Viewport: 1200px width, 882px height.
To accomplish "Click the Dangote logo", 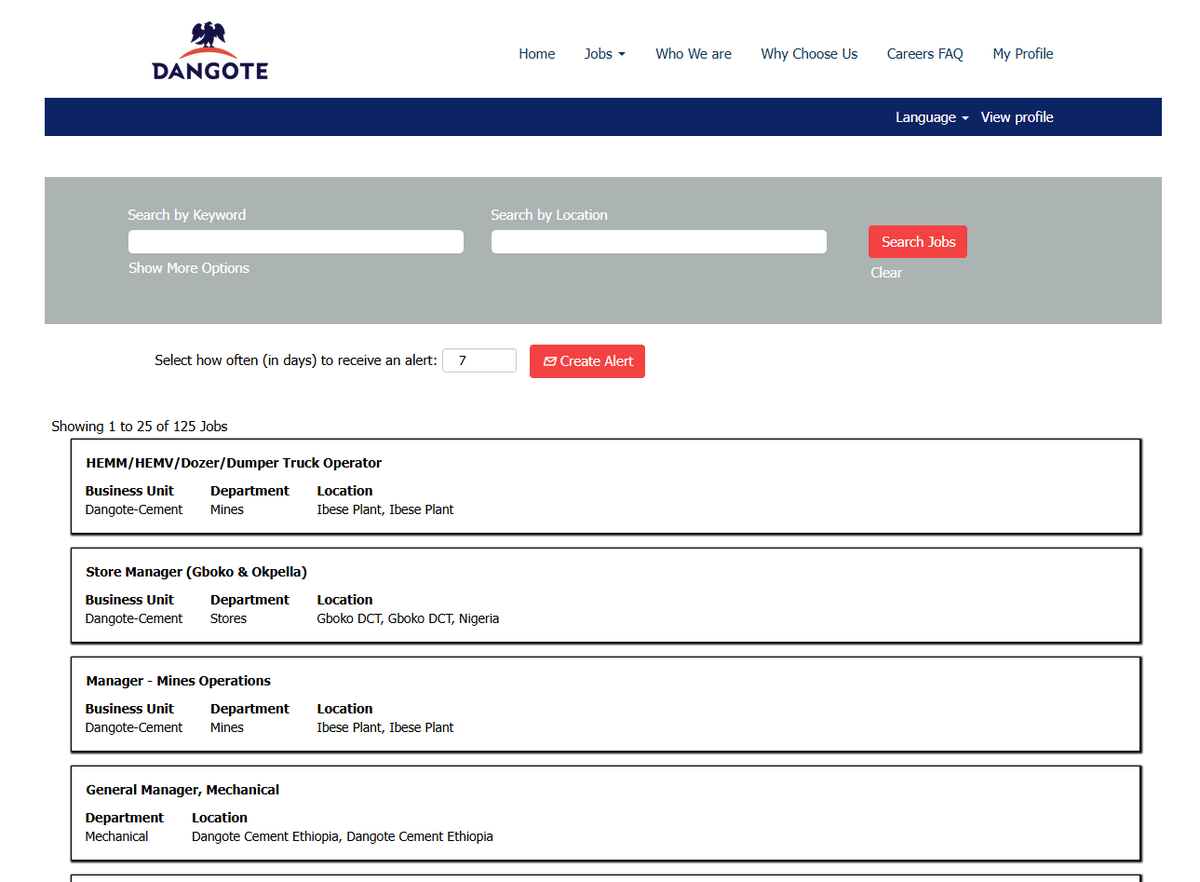I will click(210, 52).
